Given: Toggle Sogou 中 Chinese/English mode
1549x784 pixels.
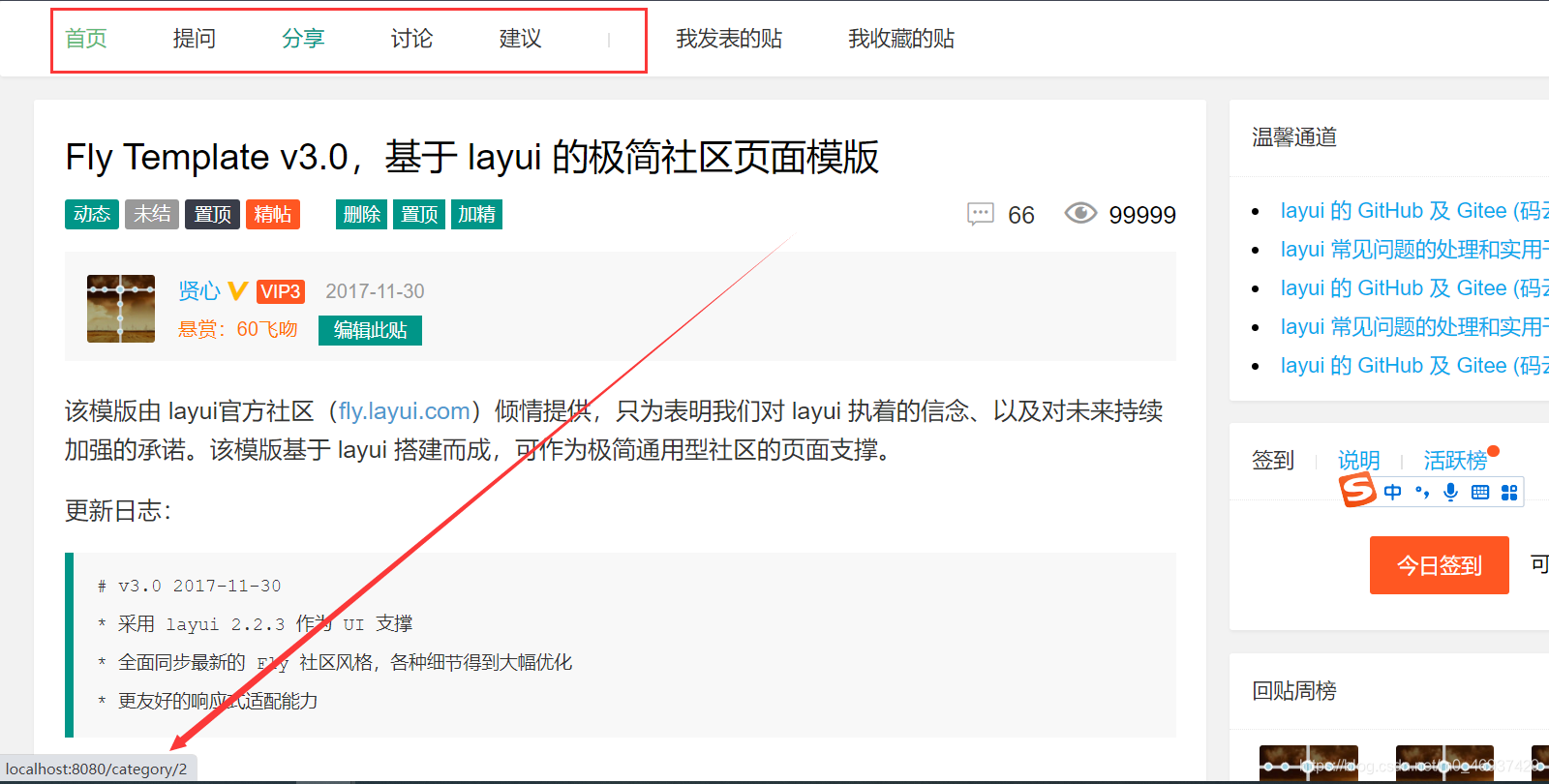Looking at the screenshot, I should tap(1393, 492).
